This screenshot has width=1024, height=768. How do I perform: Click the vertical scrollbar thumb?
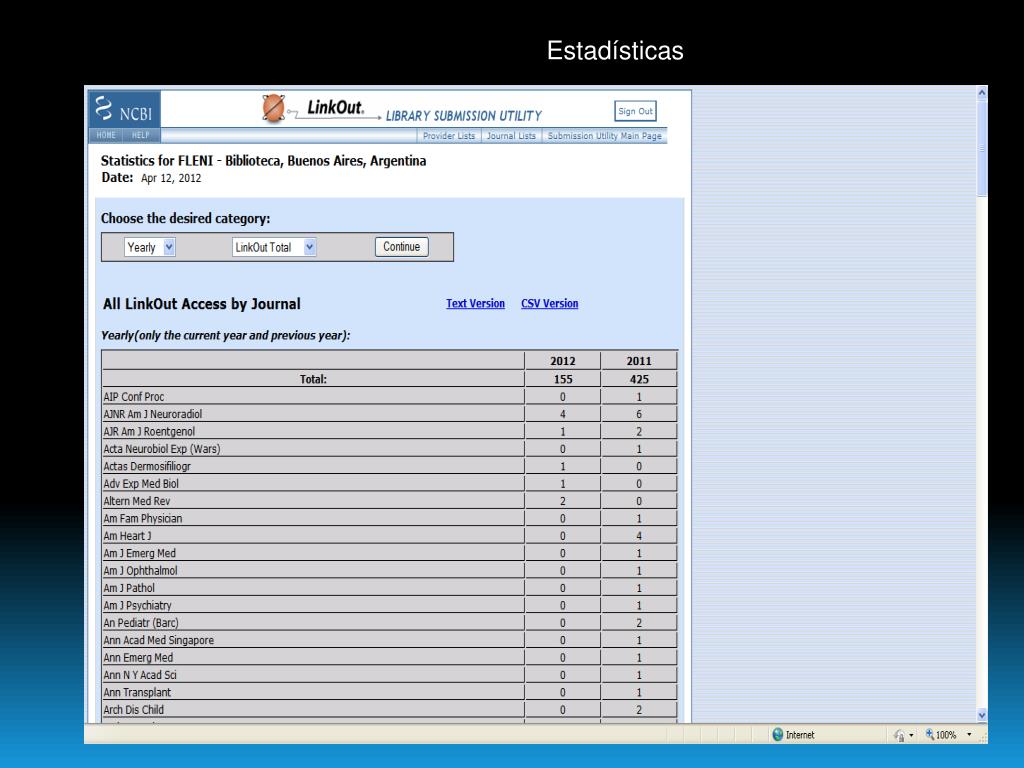coord(982,149)
